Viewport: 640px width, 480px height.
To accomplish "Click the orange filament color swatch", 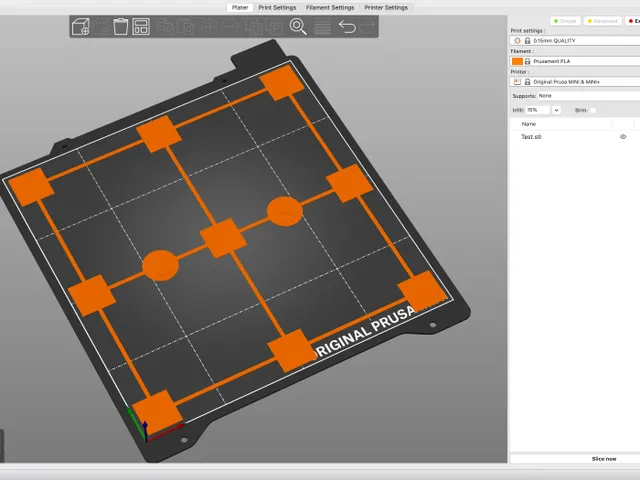I will pyautogui.click(x=517, y=61).
